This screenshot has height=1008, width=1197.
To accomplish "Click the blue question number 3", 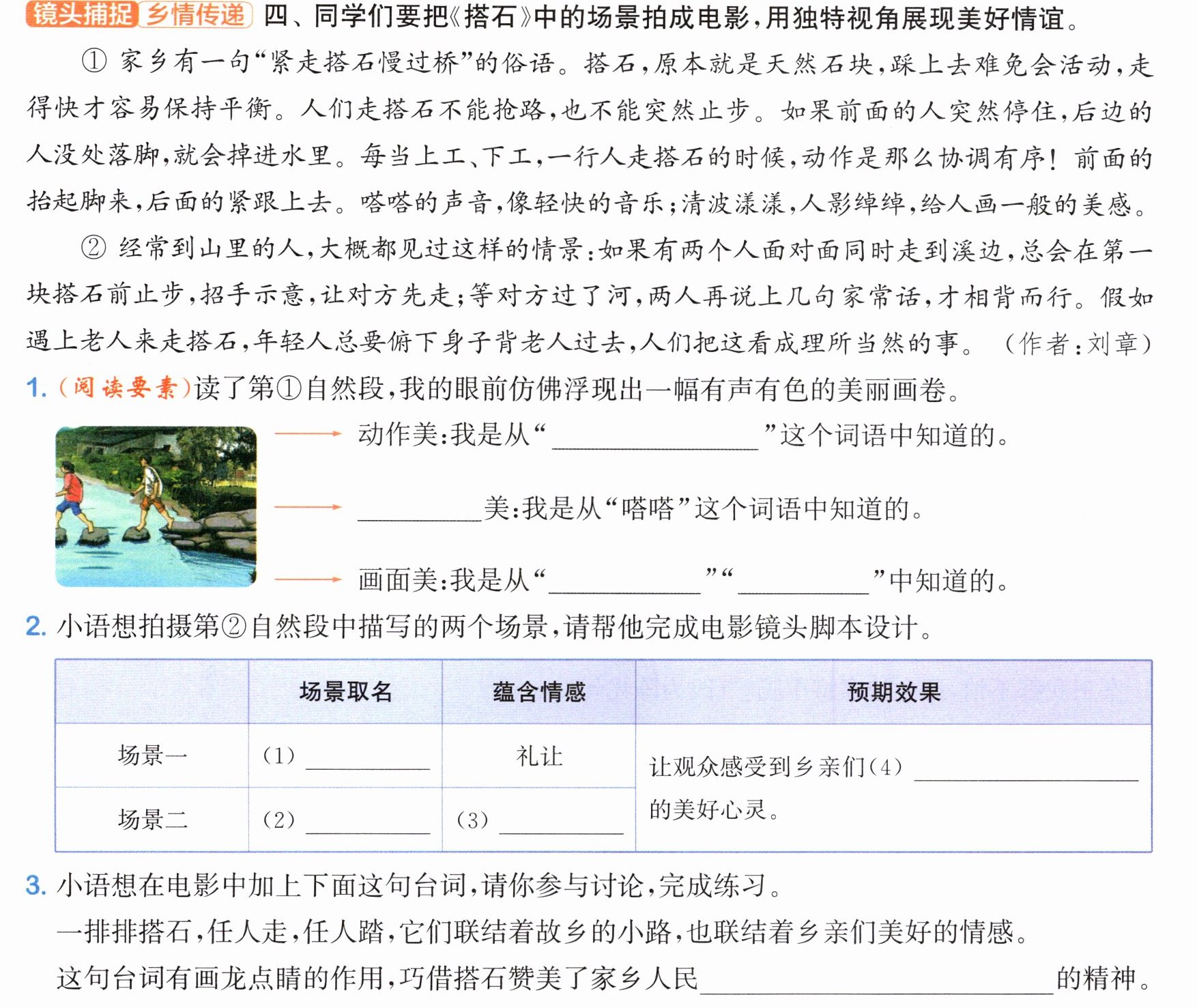I will (x=35, y=886).
